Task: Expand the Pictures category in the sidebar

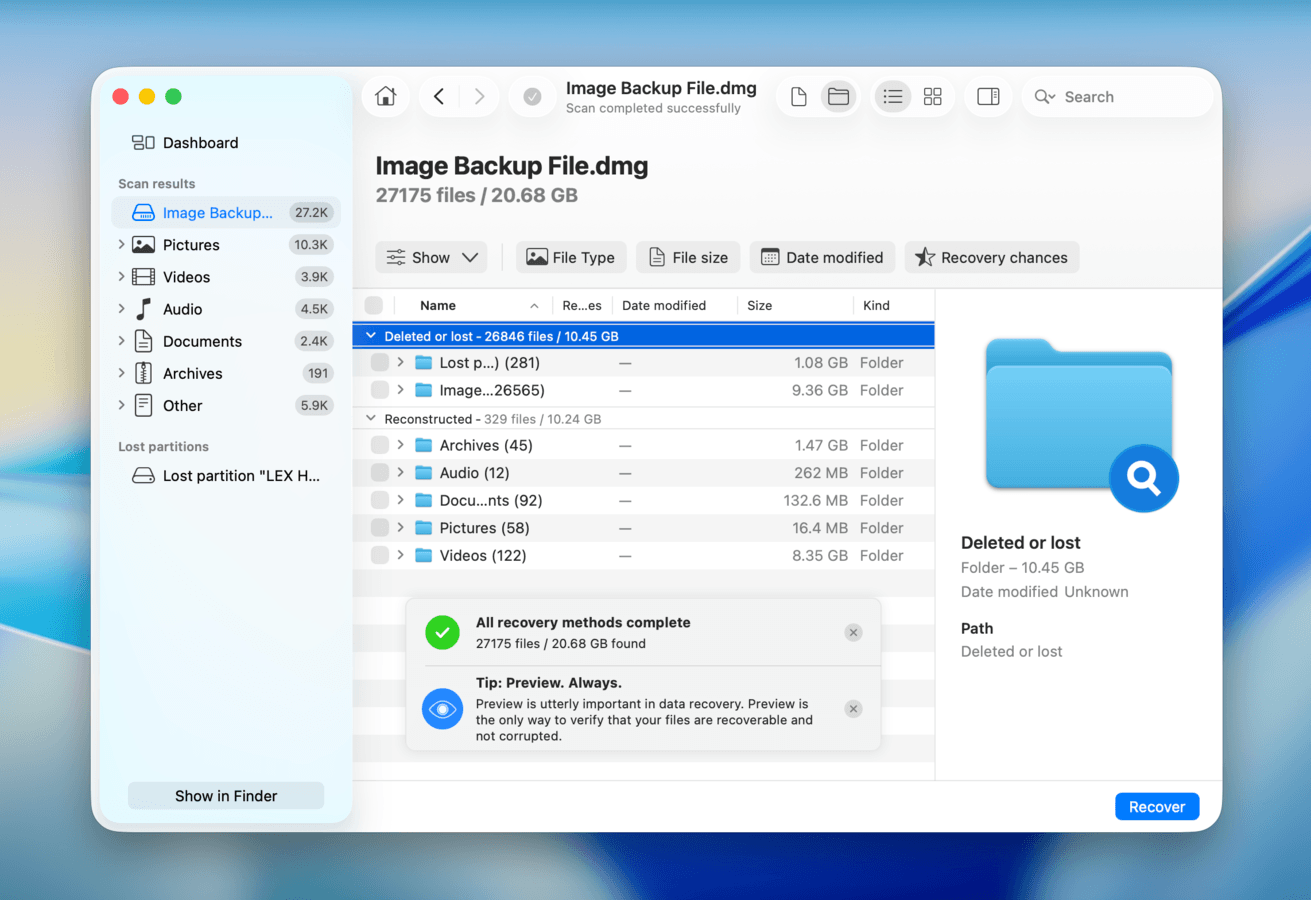Action: point(120,244)
